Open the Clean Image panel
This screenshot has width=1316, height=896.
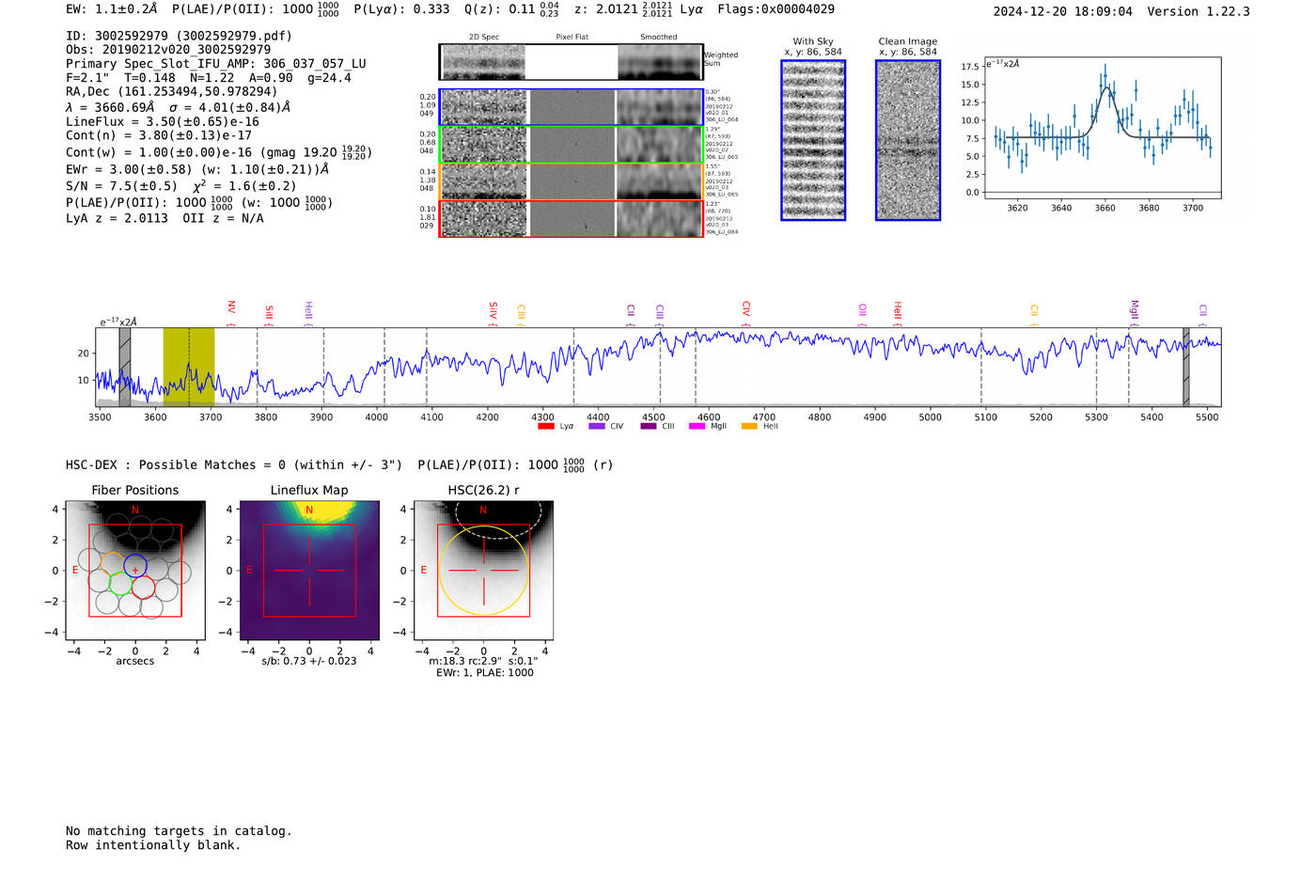(x=908, y=140)
